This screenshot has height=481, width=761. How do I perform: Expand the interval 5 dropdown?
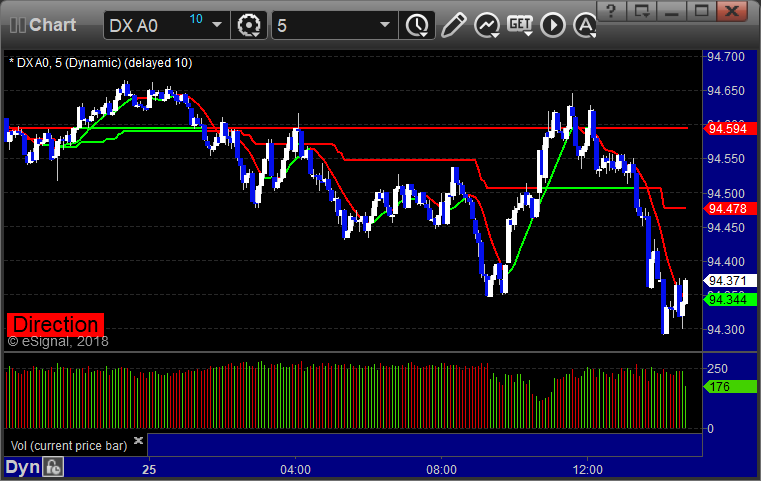coord(385,25)
